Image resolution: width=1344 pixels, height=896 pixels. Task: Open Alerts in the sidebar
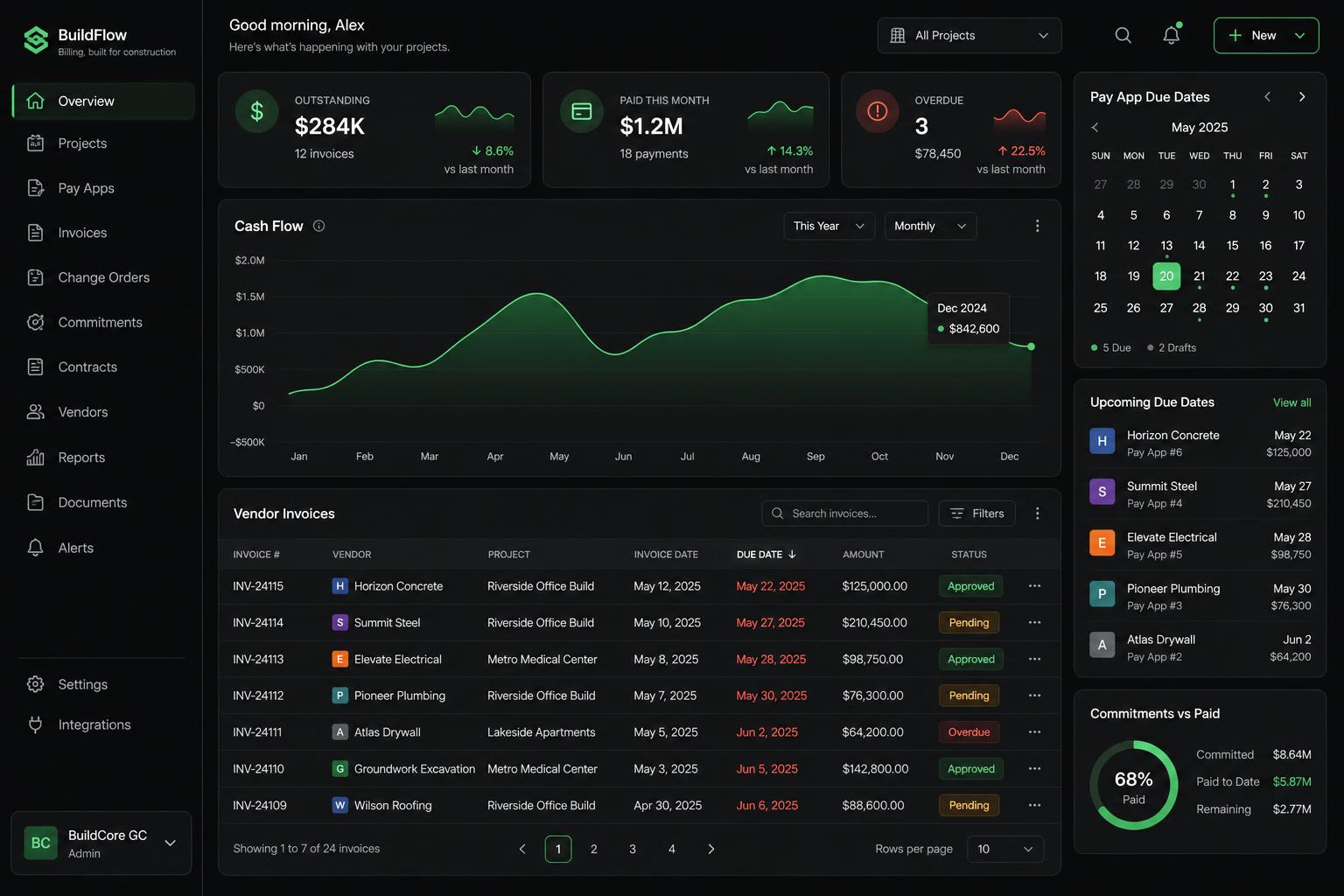tap(103, 548)
